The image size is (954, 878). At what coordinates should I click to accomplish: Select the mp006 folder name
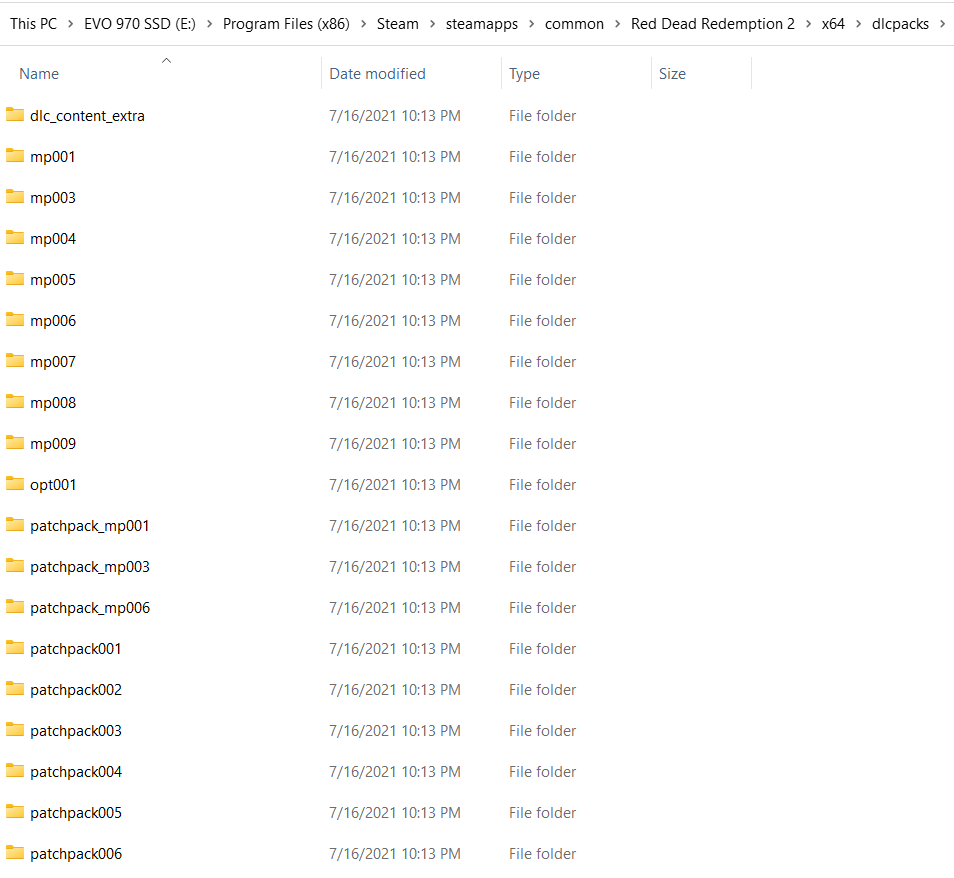coord(53,321)
